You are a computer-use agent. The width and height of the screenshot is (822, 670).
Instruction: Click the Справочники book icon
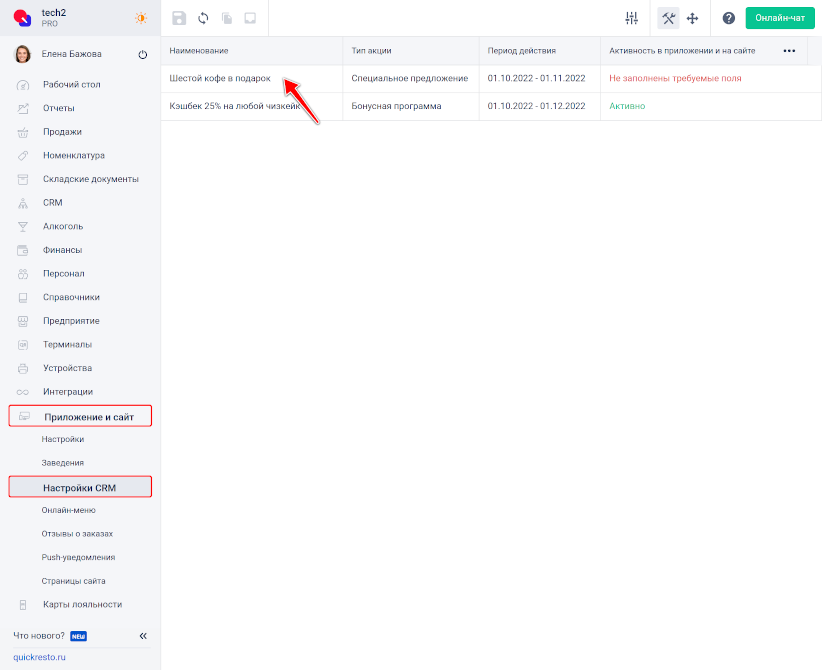point(23,297)
